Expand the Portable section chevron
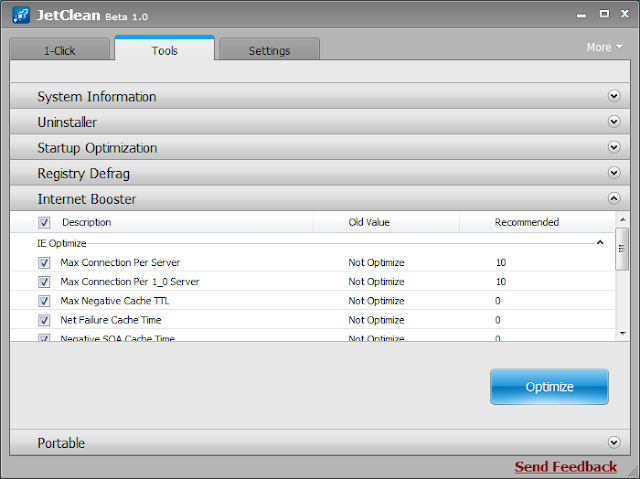This screenshot has width=640, height=479. pos(614,442)
